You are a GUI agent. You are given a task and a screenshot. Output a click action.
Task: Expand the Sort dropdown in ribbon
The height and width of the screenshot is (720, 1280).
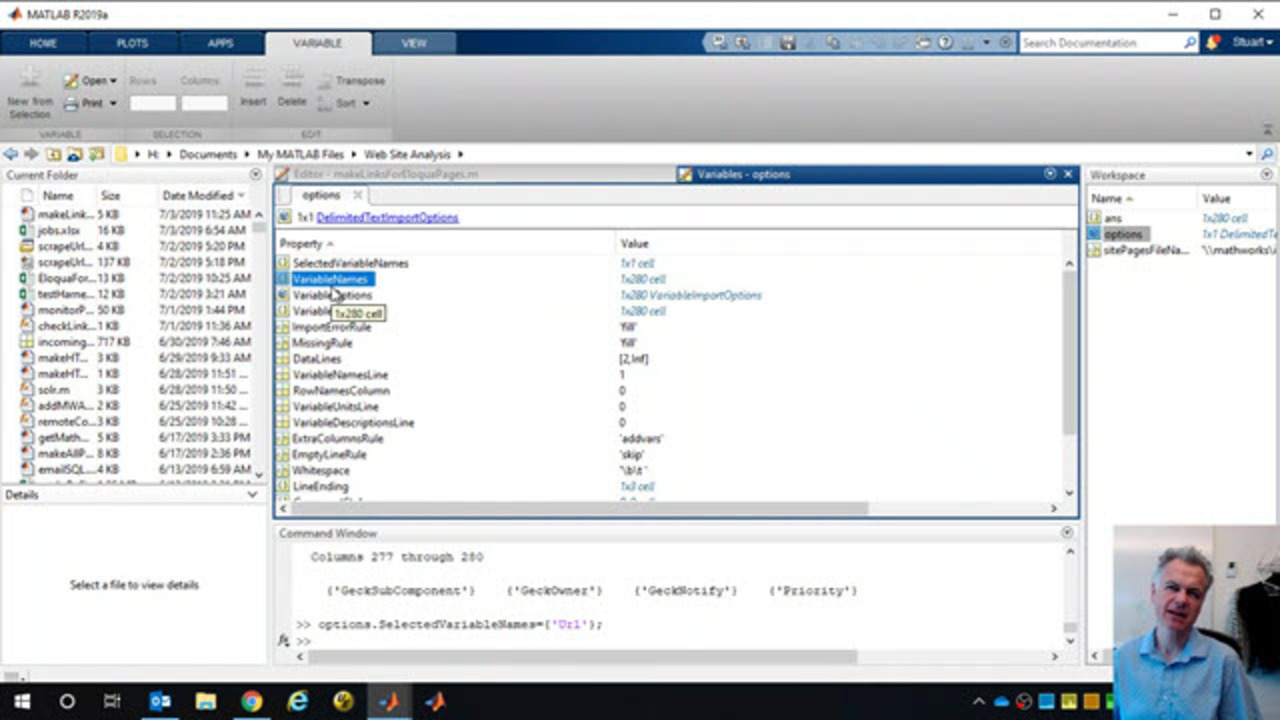coord(366,103)
